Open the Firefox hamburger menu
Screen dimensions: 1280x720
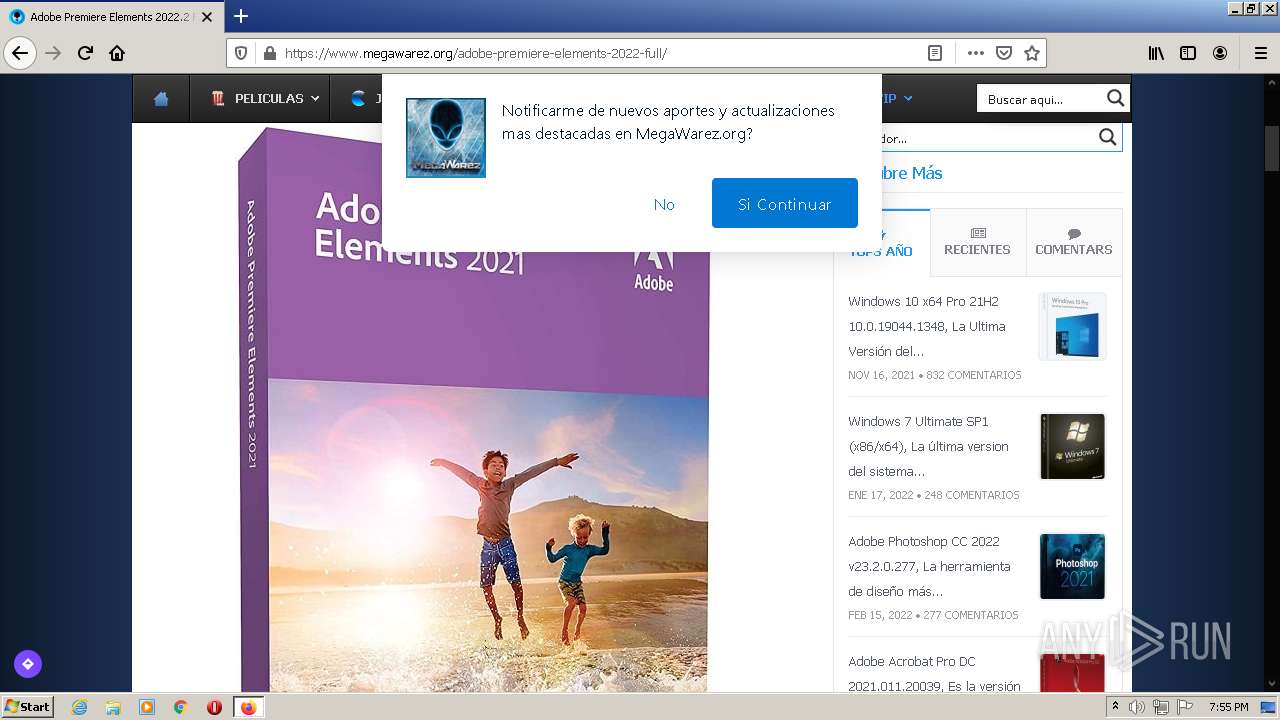(x=1260, y=53)
